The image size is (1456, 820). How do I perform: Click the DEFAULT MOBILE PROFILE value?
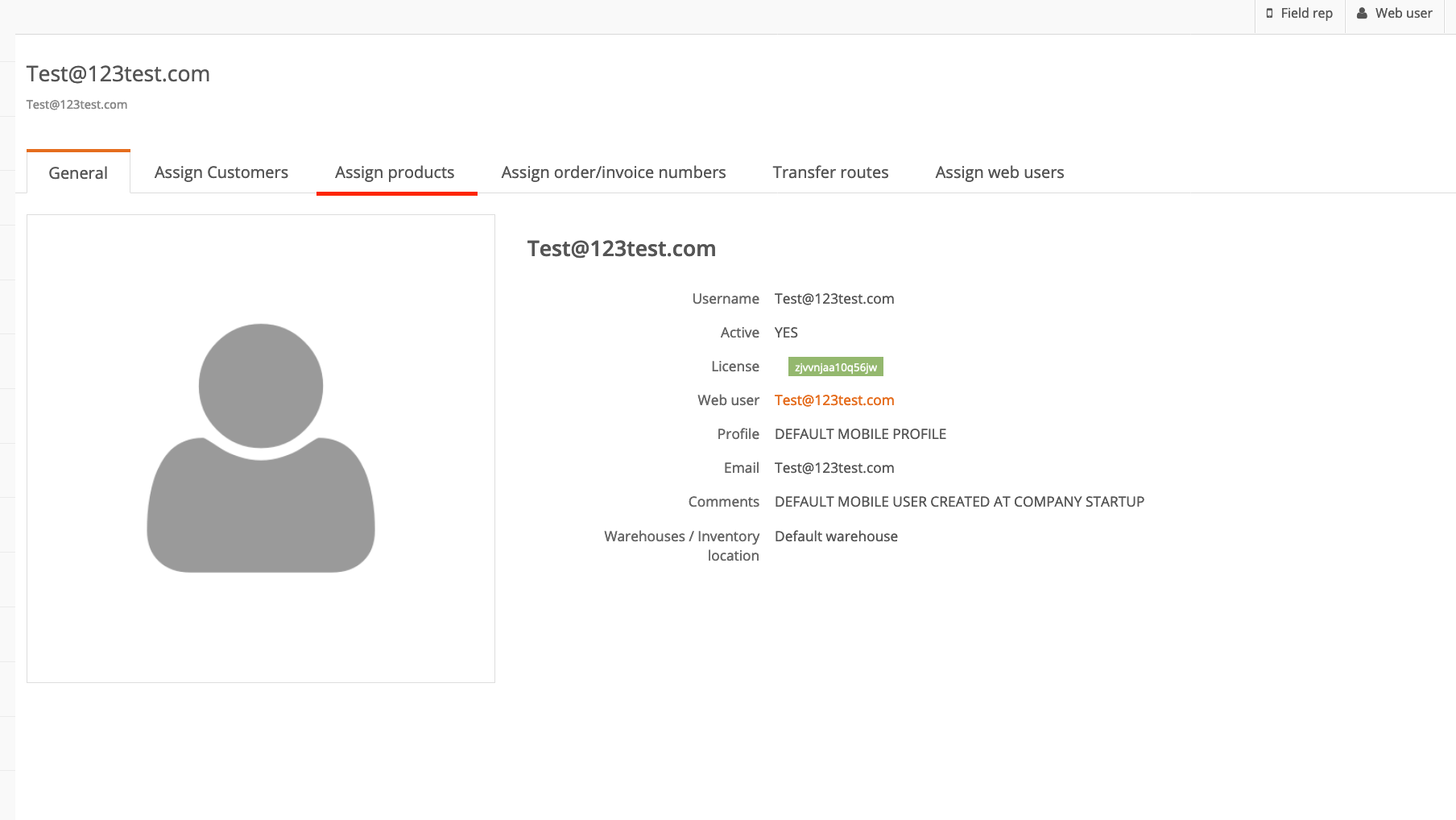860,434
